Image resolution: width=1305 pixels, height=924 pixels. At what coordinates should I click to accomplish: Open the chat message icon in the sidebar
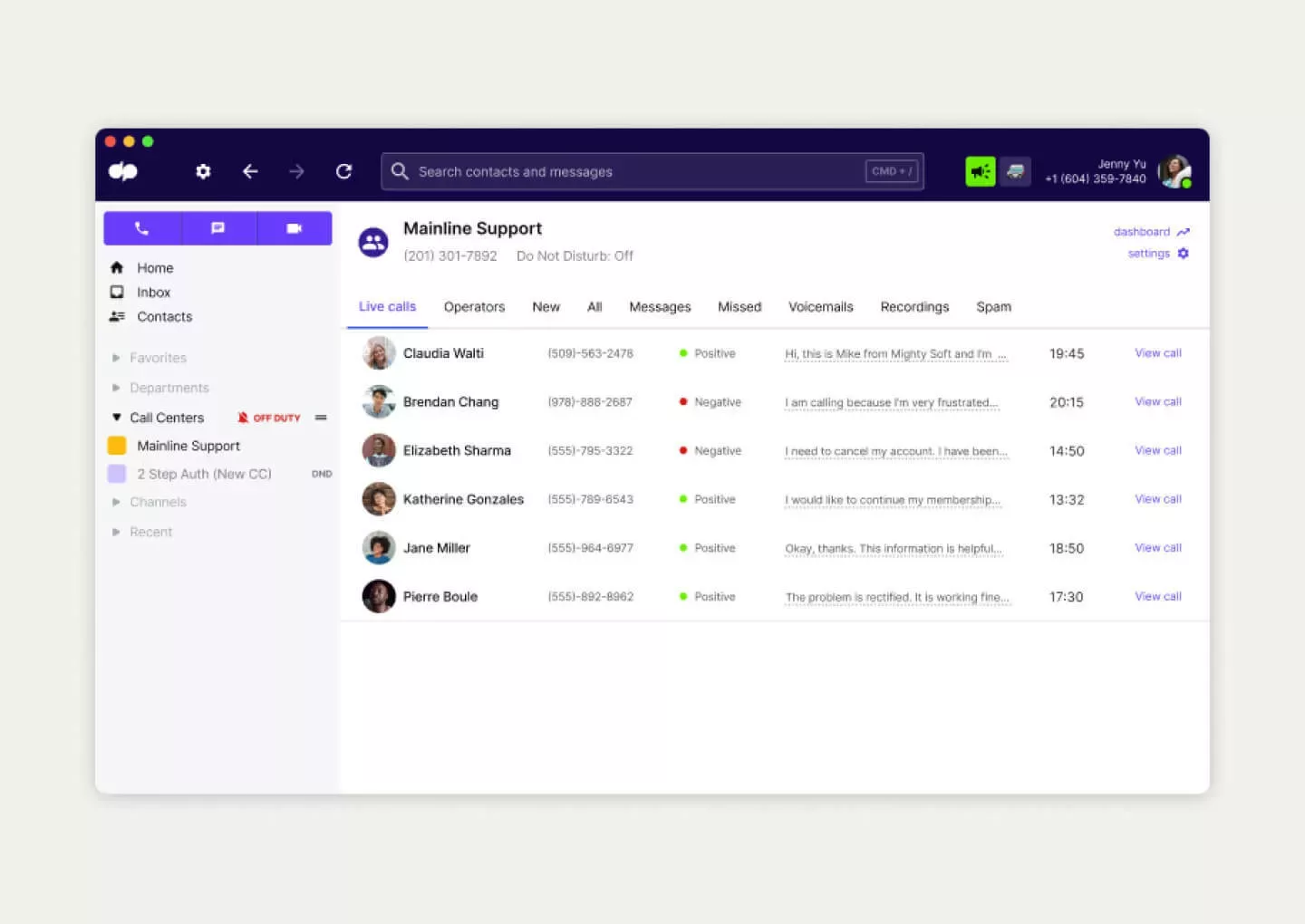click(x=217, y=228)
